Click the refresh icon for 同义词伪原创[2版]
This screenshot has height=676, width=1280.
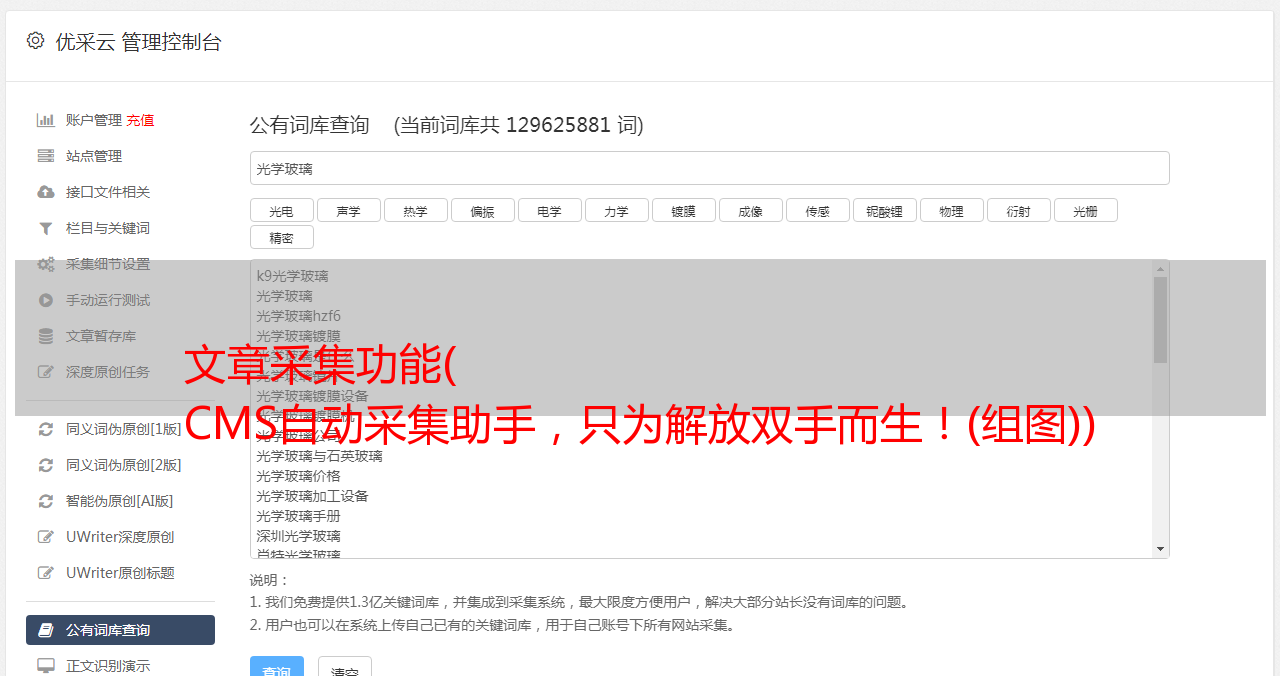[x=45, y=465]
